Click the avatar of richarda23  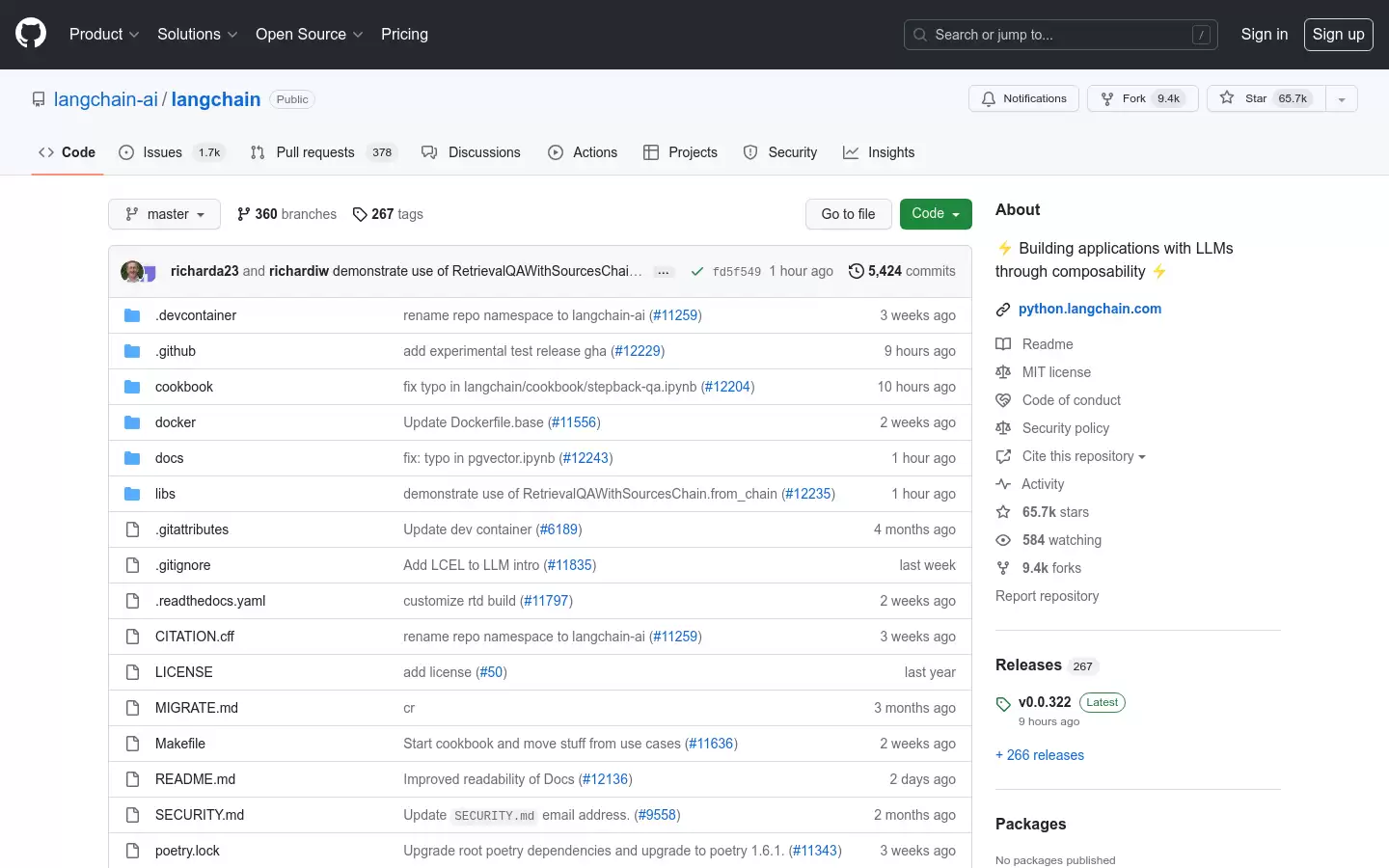click(132, 271)
